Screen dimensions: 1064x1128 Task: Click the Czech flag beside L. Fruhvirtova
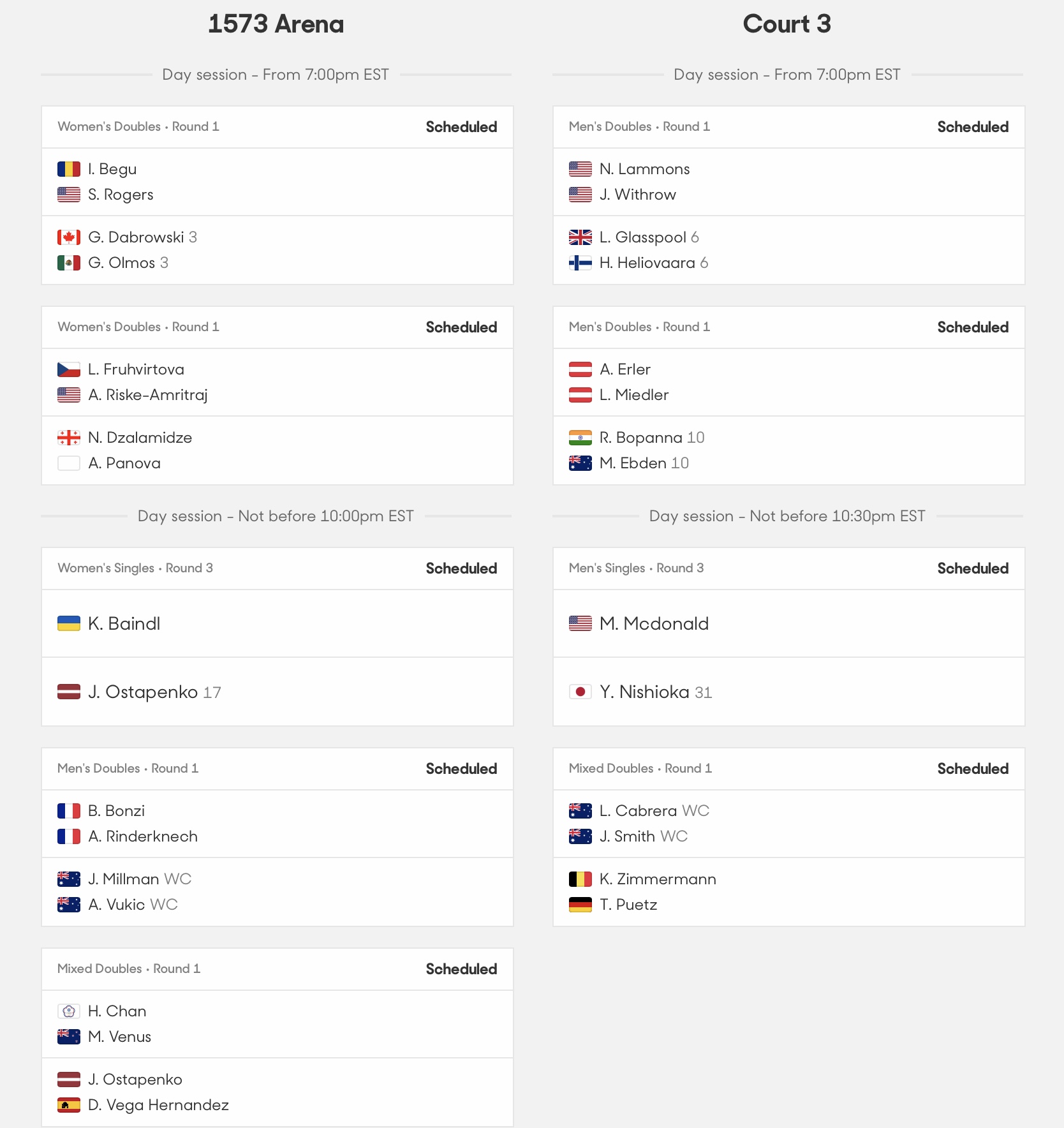coord(69,369)
